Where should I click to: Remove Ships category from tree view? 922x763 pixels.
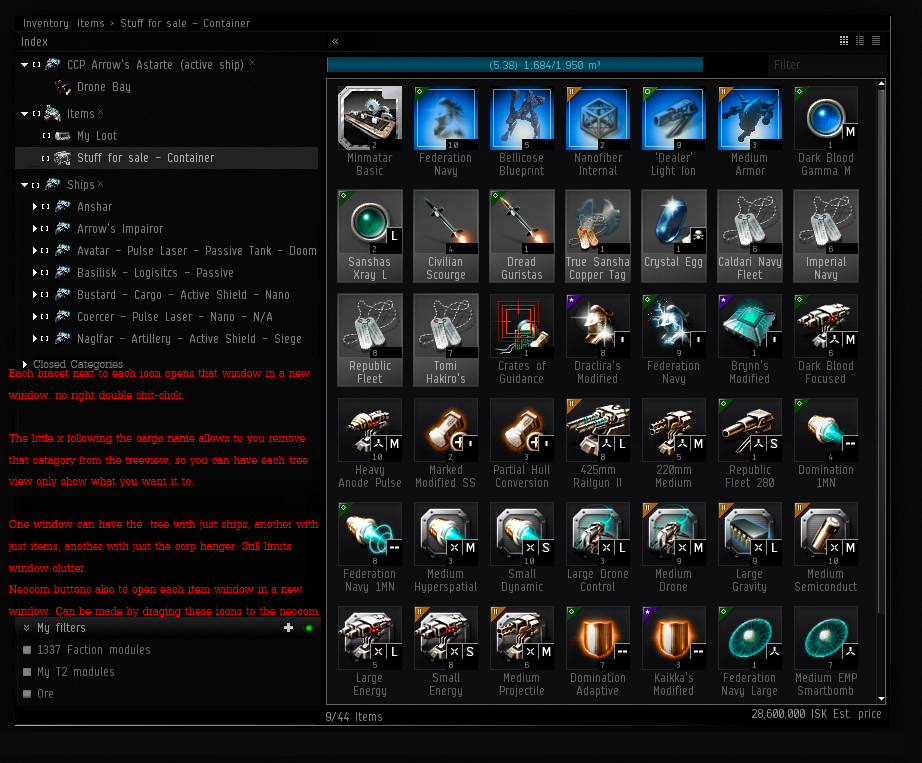pos(101,183)
